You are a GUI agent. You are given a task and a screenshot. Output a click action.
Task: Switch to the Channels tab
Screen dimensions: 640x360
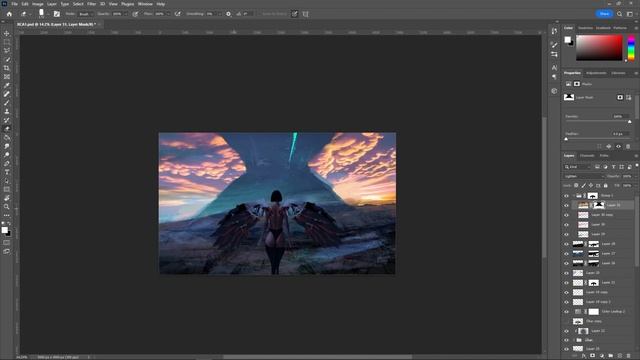click(587, 156)
